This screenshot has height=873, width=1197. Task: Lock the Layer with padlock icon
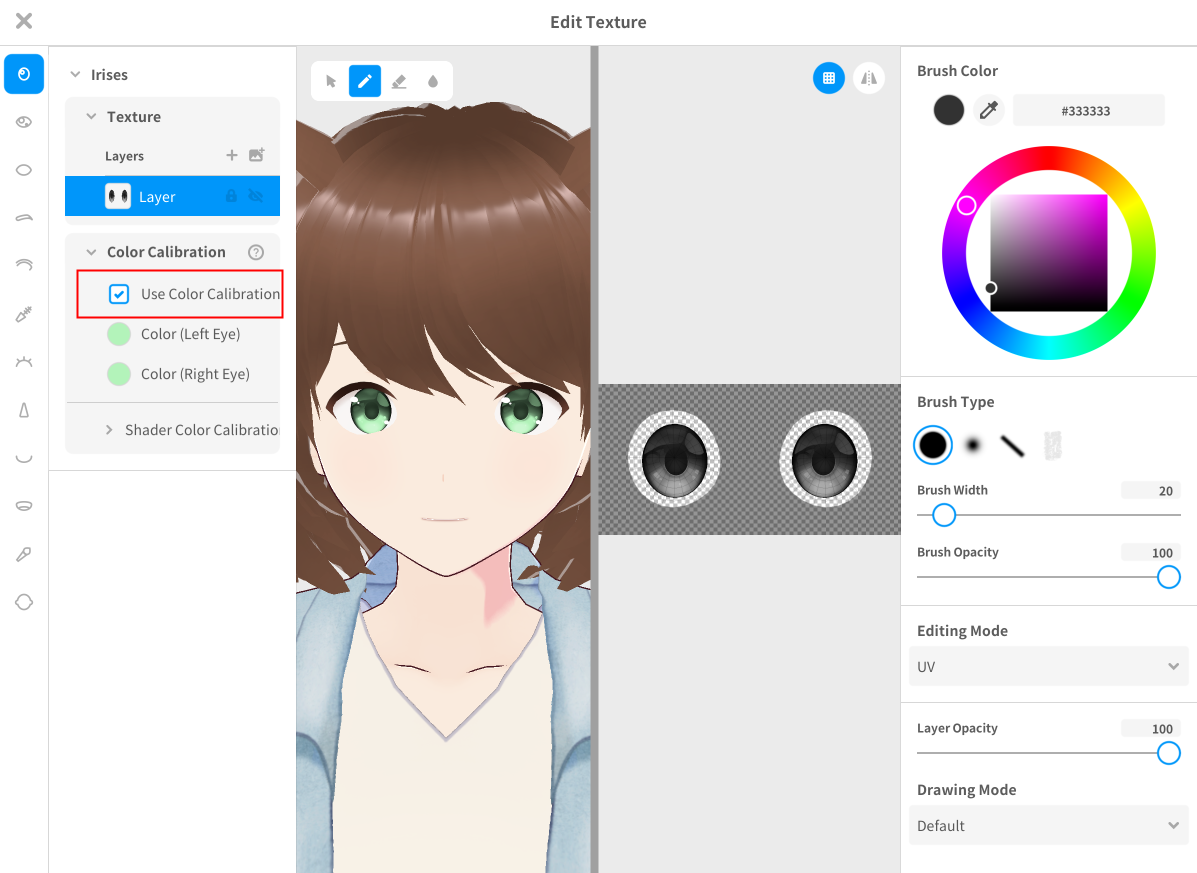(x=232, y=197)
